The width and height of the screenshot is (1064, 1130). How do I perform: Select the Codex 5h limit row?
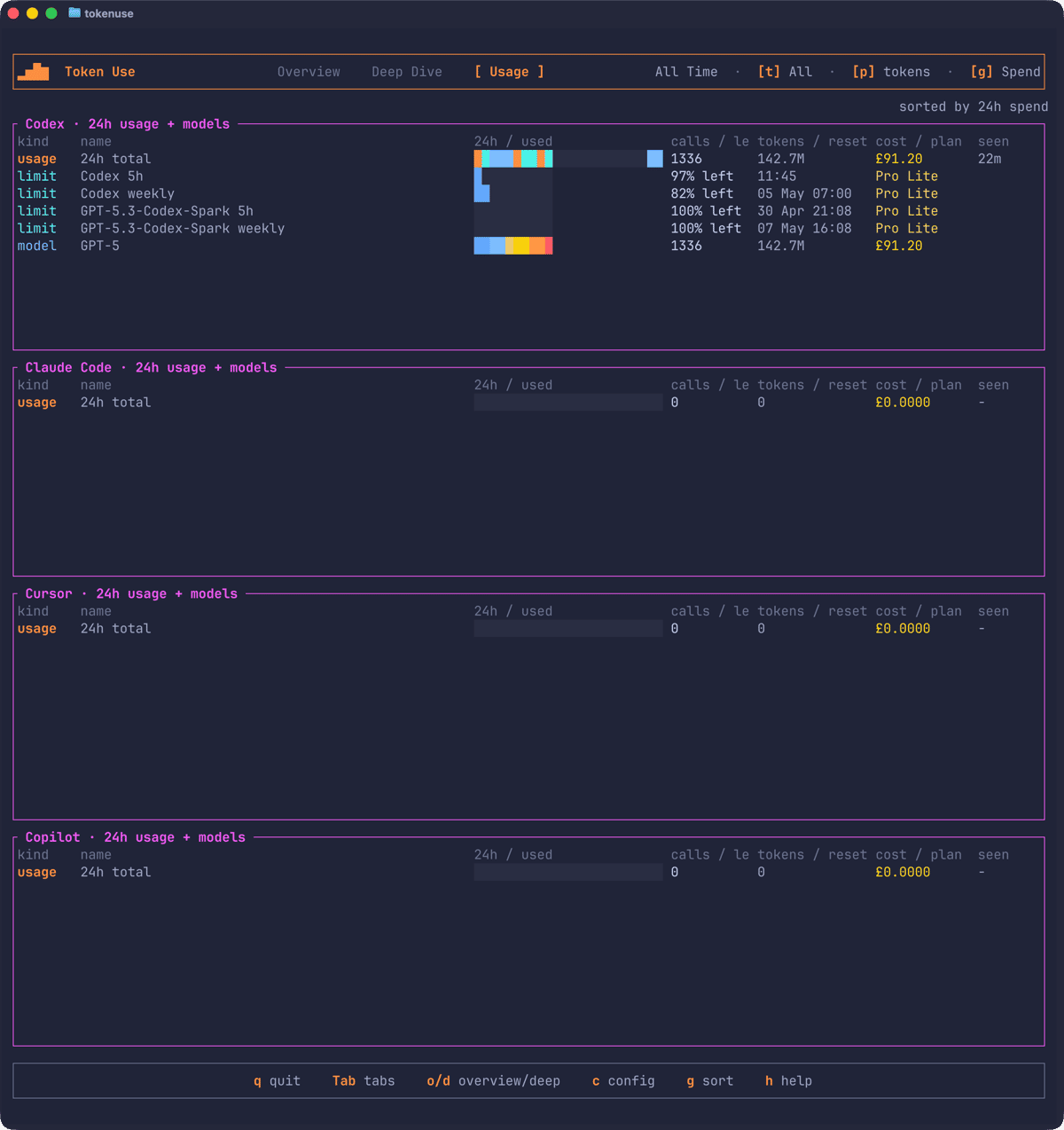point(528,177)
